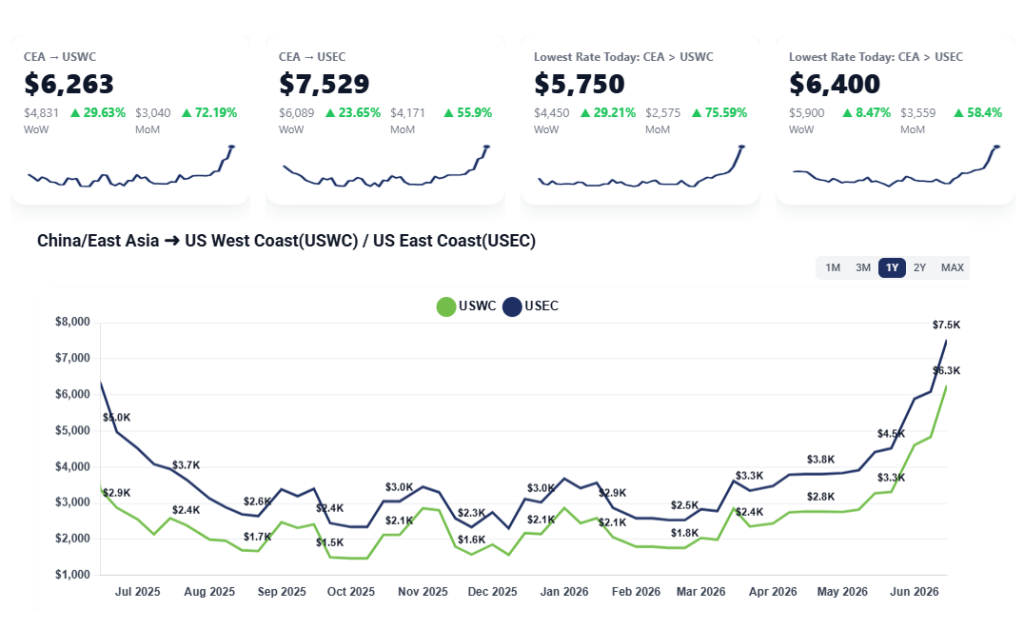Click the $4,831 previous week value
Screen dimensions: 1024x630
41,113
